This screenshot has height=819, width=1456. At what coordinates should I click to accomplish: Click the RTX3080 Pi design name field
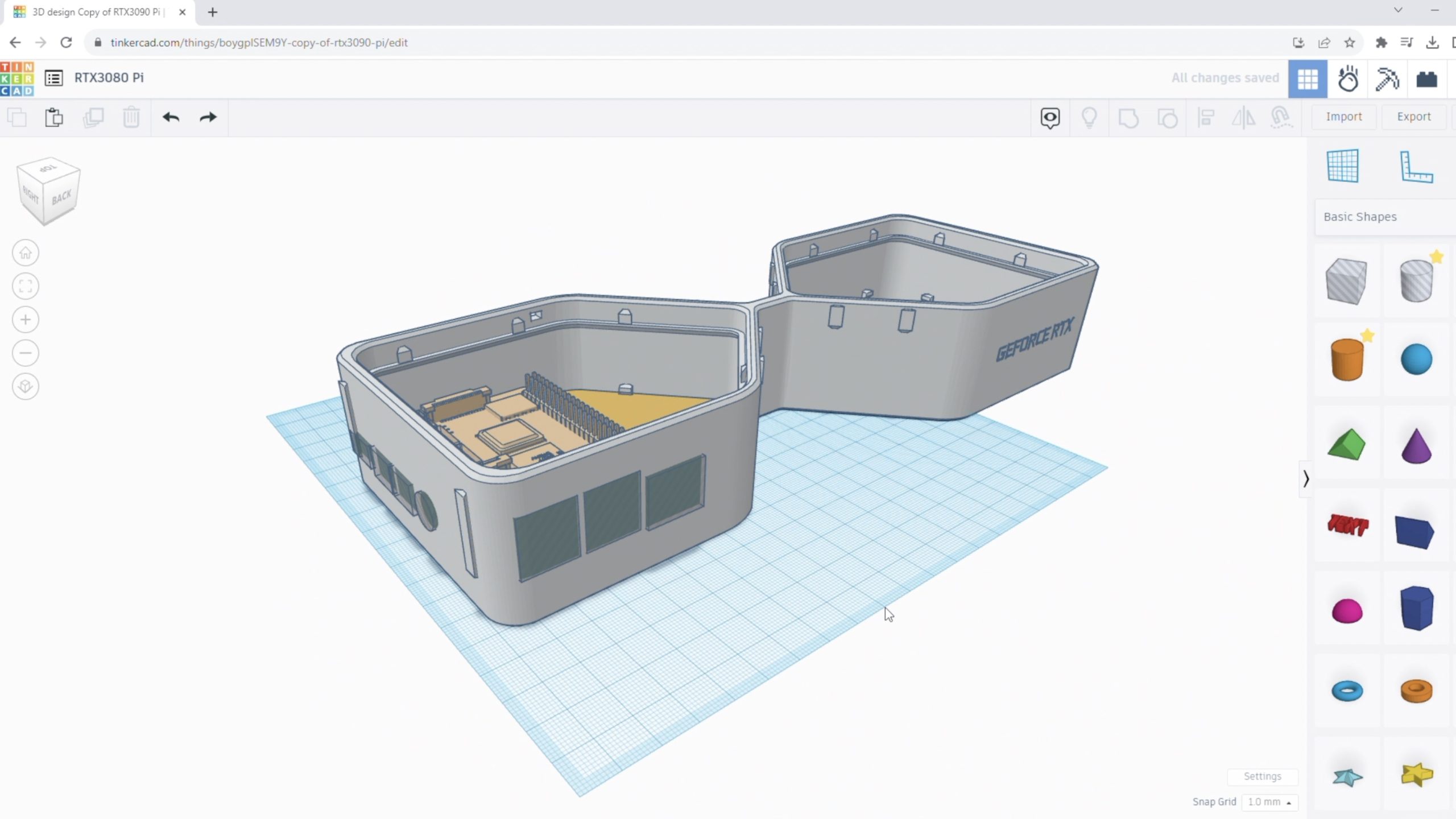click(x=109, y=77)
